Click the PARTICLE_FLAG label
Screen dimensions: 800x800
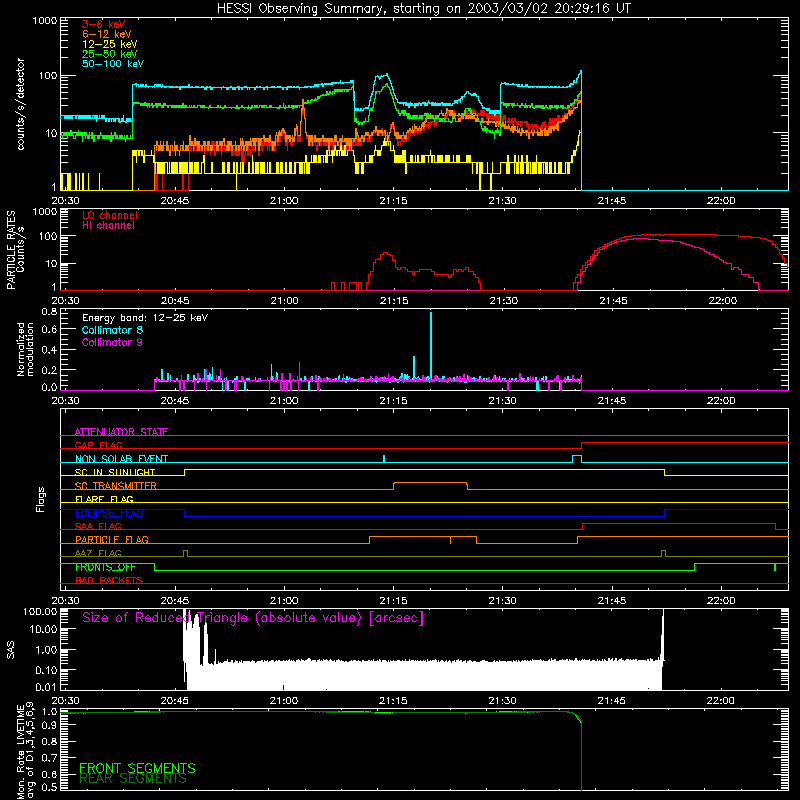tap(112, 539)
